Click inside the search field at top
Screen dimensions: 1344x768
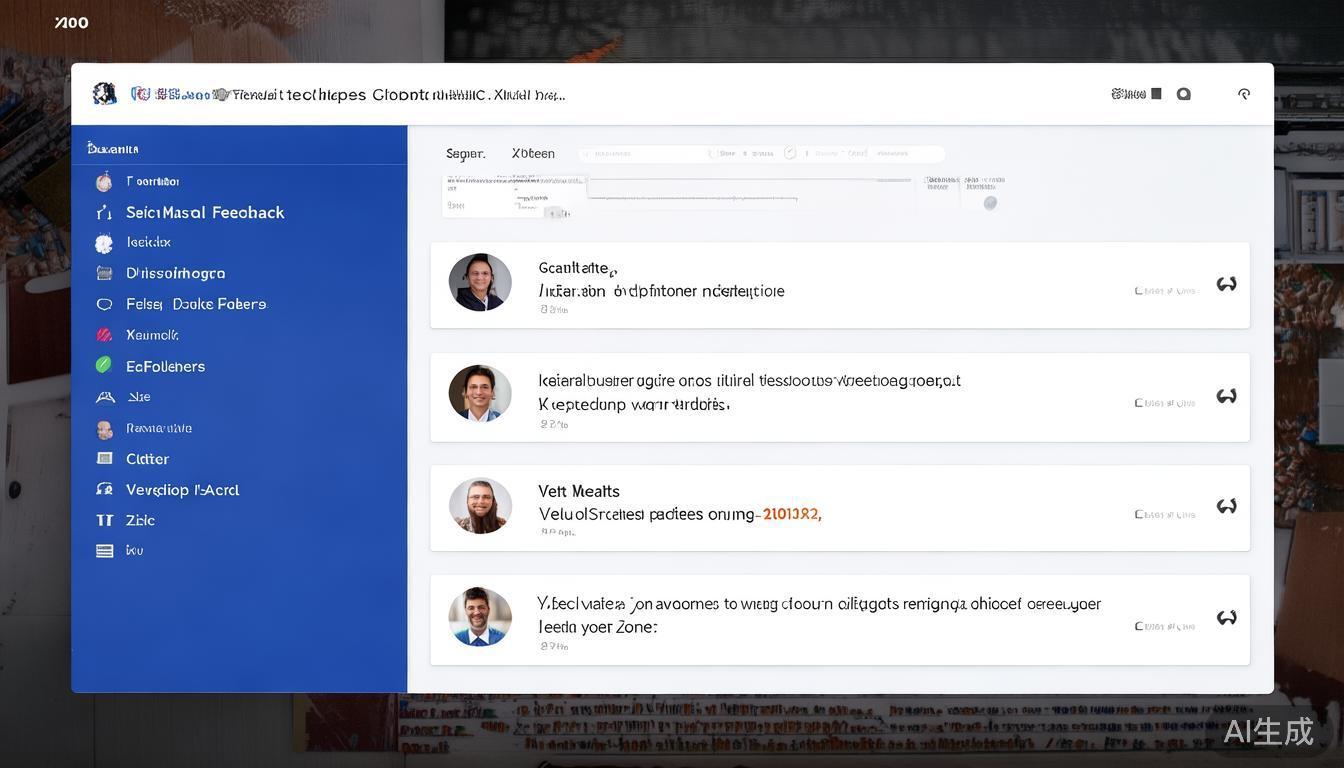coord(760,154)
